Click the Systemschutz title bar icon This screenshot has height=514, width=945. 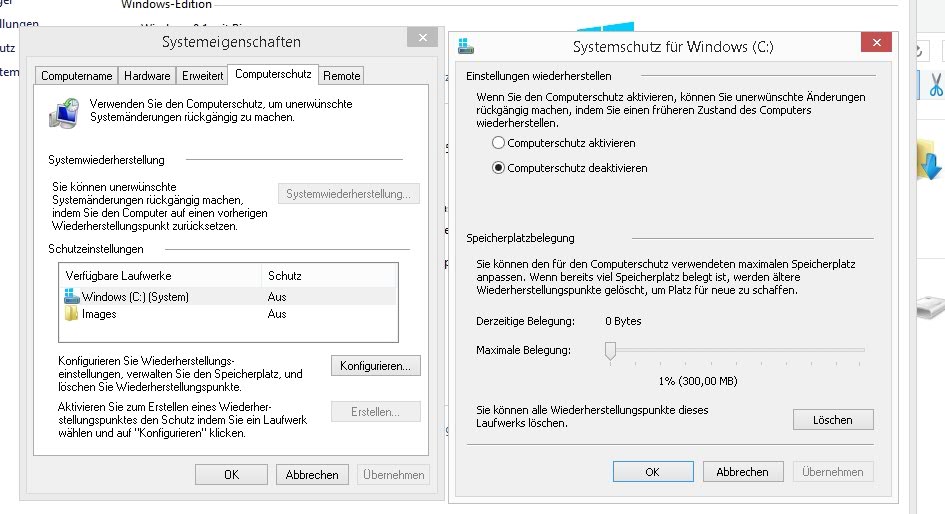click(466, 46)
